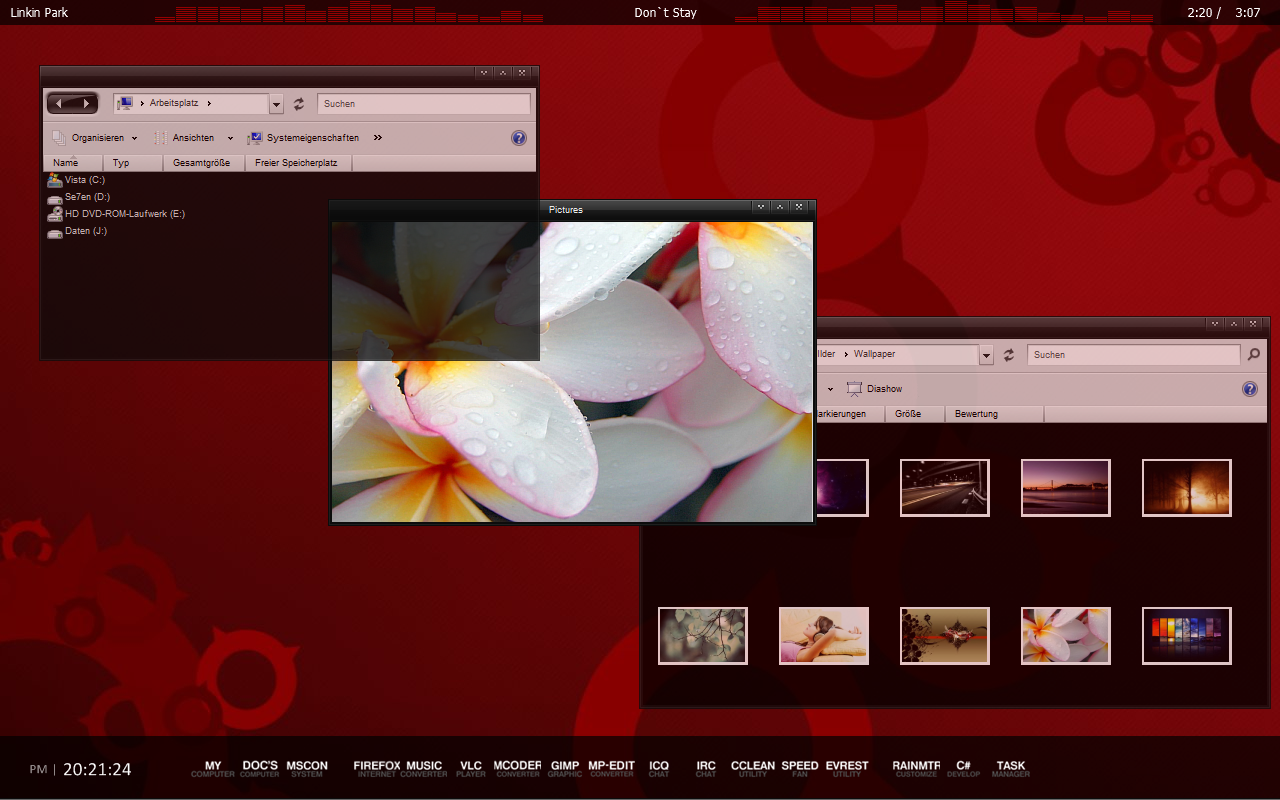1280x800 pixels.
Task: Select the purple sunset bridge wallpaper thumbnail
Action: (x=1066, y=488)
